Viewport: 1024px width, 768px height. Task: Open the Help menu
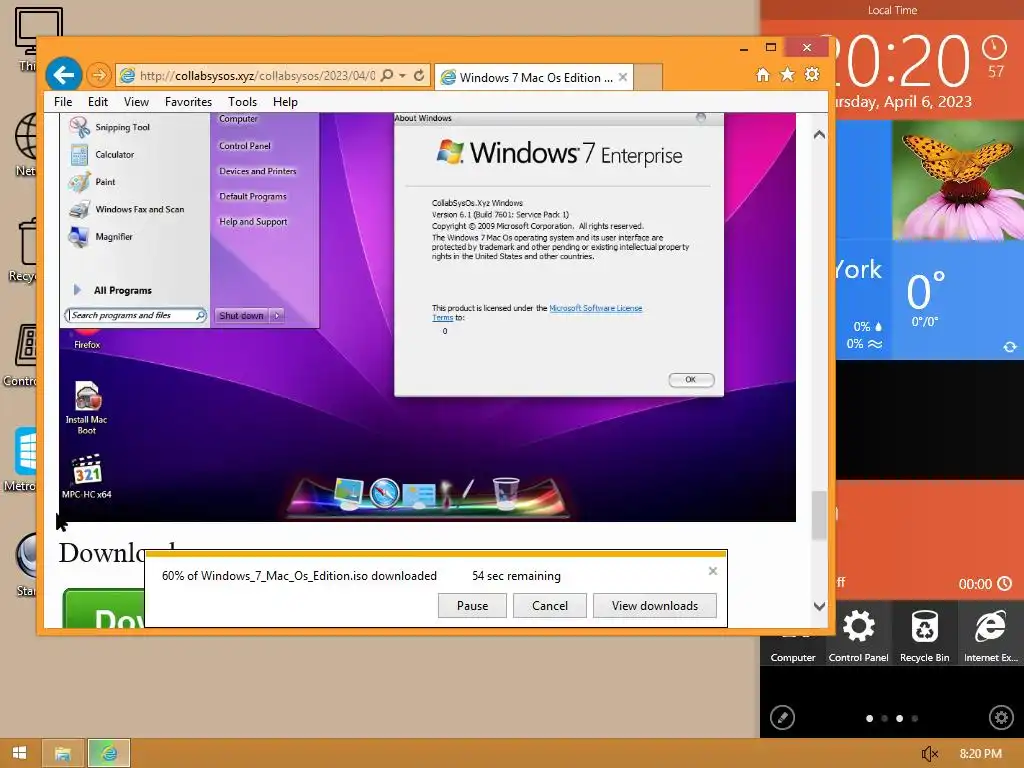[x=285, y=102]
